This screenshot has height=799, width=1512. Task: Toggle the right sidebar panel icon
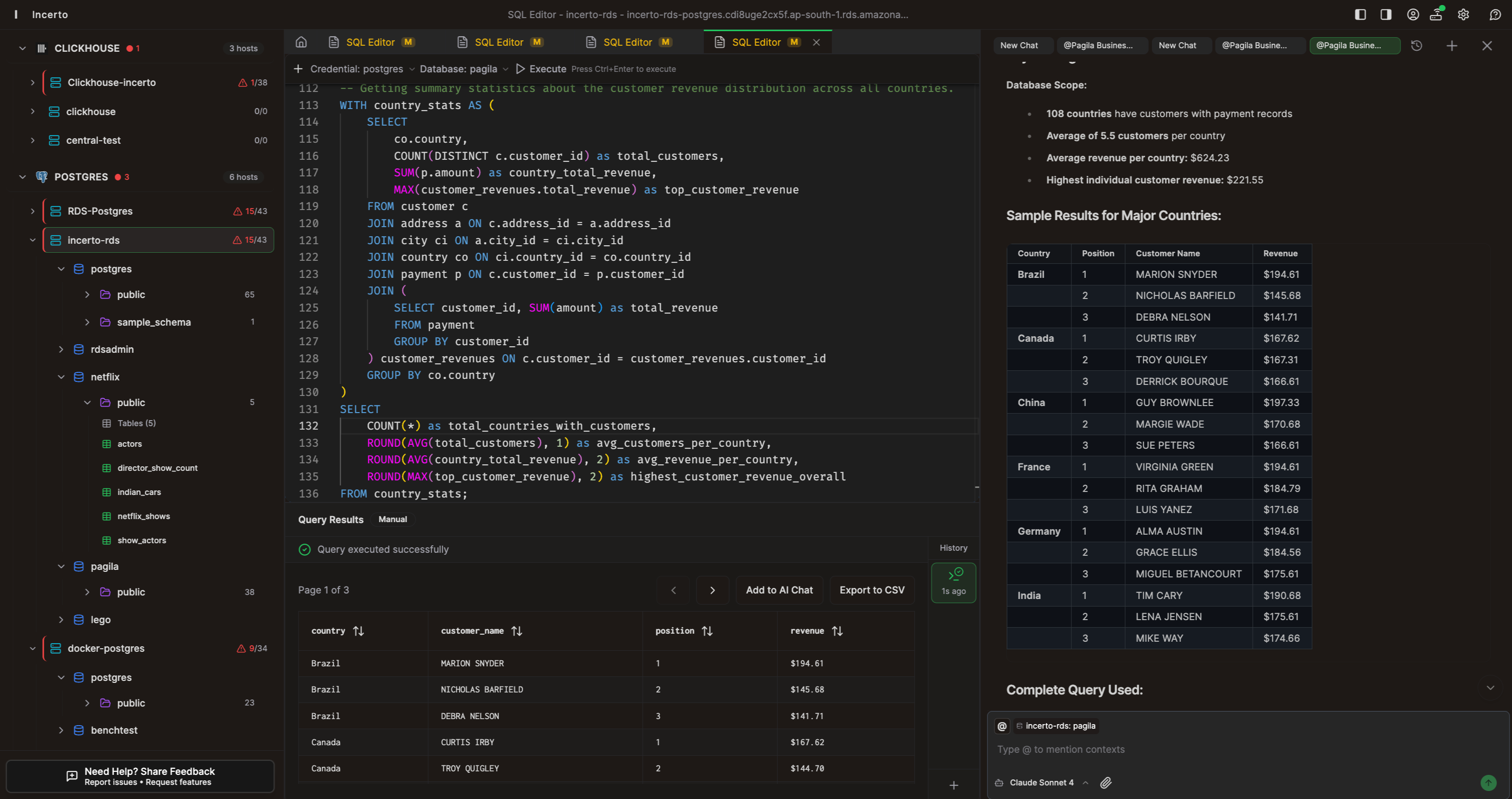pyautogui.click(x=1385, y=14)
